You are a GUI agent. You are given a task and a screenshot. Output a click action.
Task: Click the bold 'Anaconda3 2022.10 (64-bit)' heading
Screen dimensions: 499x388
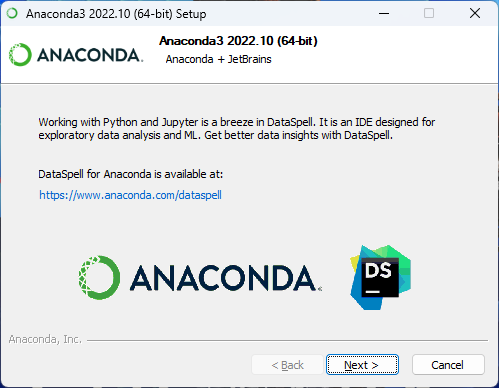pyautogui.click(x=238, y=41)
